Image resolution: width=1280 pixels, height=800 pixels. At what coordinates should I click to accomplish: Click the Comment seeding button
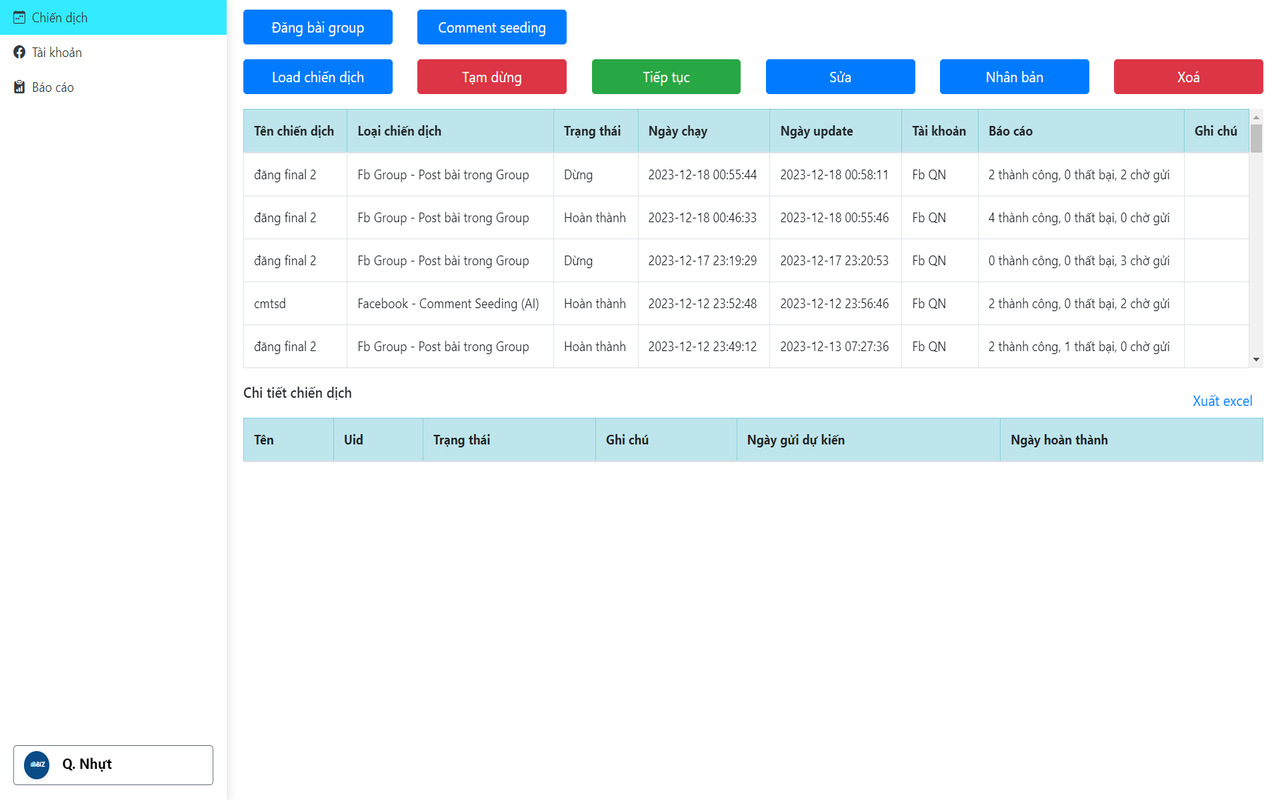click(492, 27)
